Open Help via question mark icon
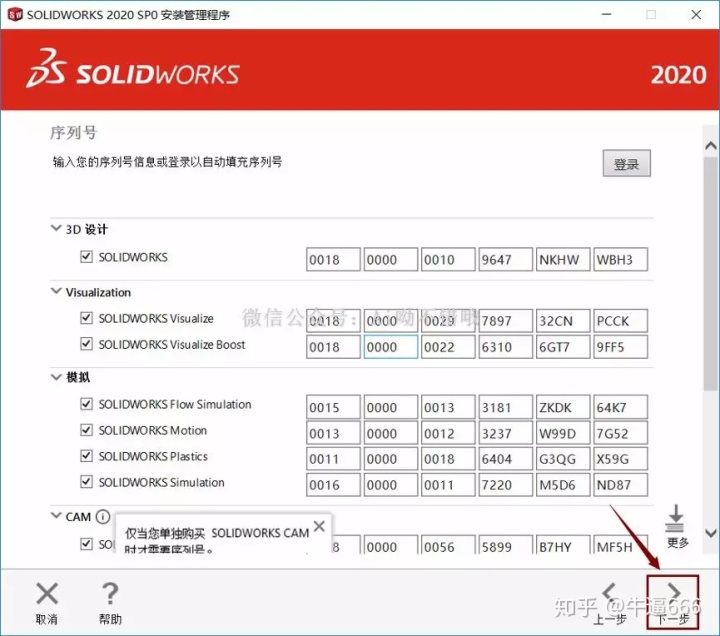This screenshot has width=720, height=636. coord(110,593)
